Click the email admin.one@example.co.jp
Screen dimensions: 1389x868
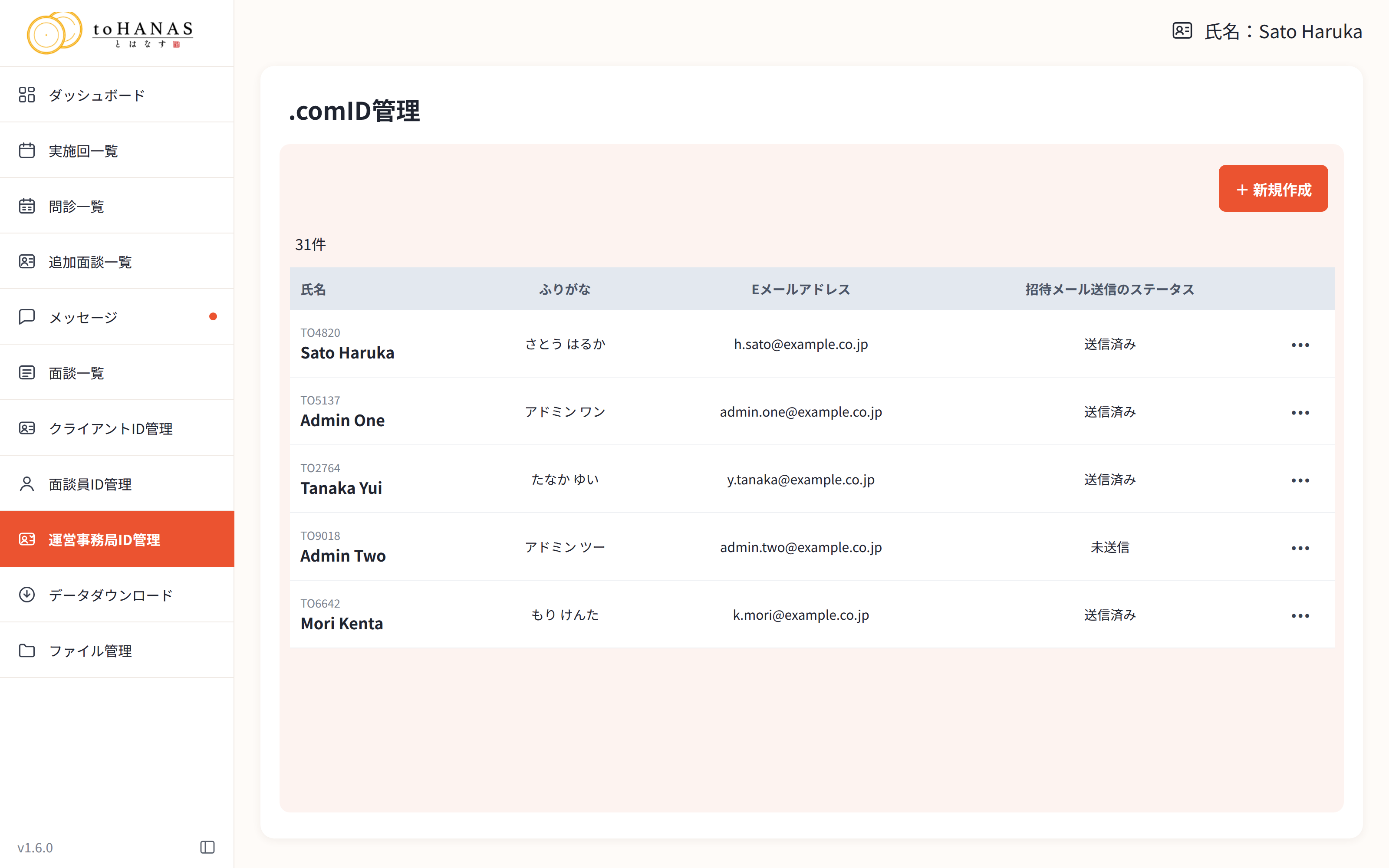click(x=801, y=411)
